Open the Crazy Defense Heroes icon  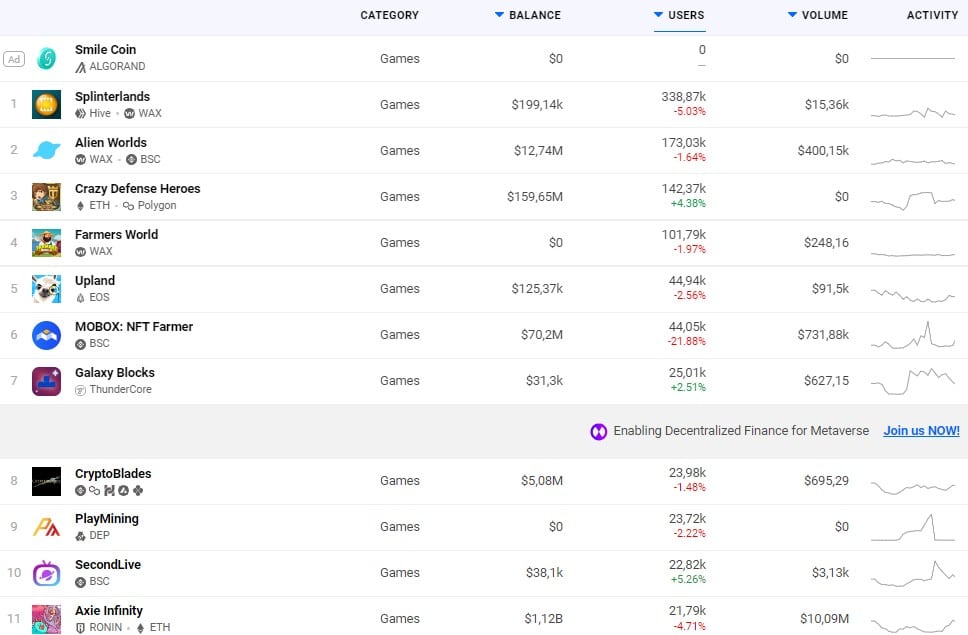coord(46,197)
